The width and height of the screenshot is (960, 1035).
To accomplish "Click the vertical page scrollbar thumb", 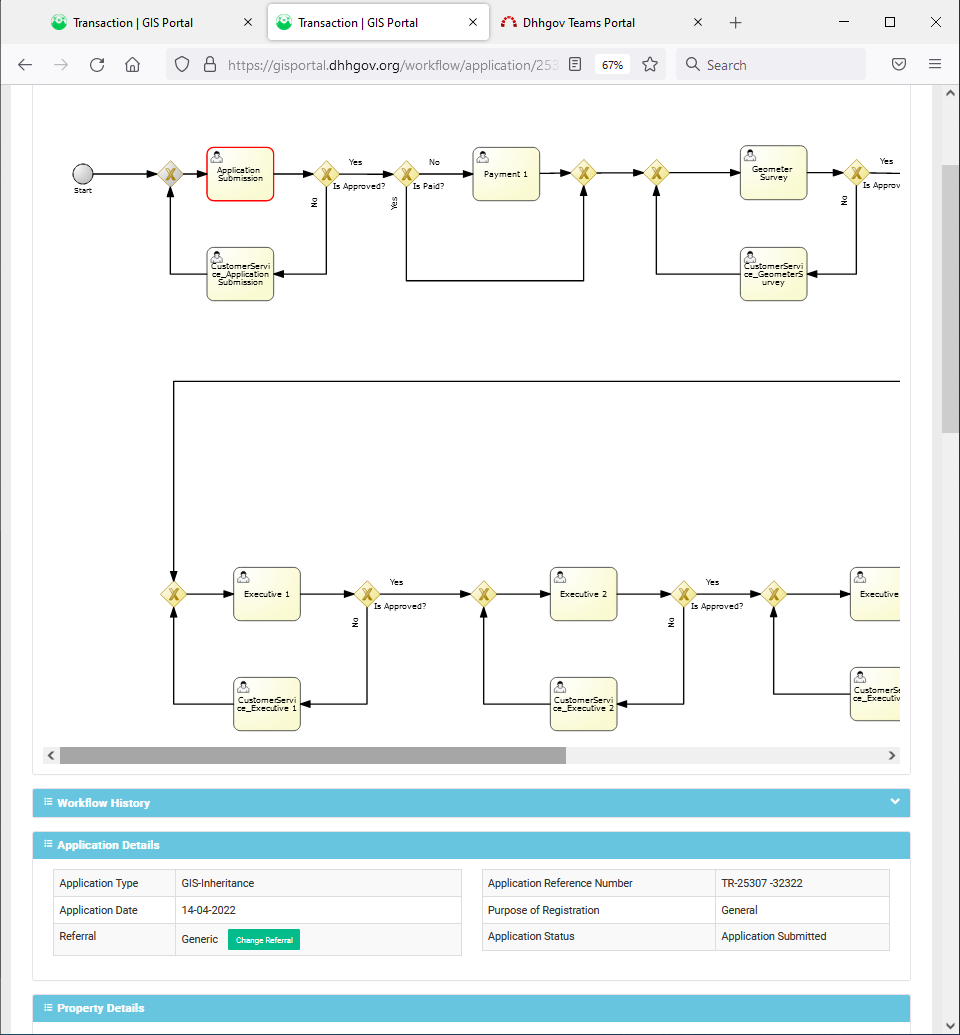I will pyautogui.click(x=950, y=298).
